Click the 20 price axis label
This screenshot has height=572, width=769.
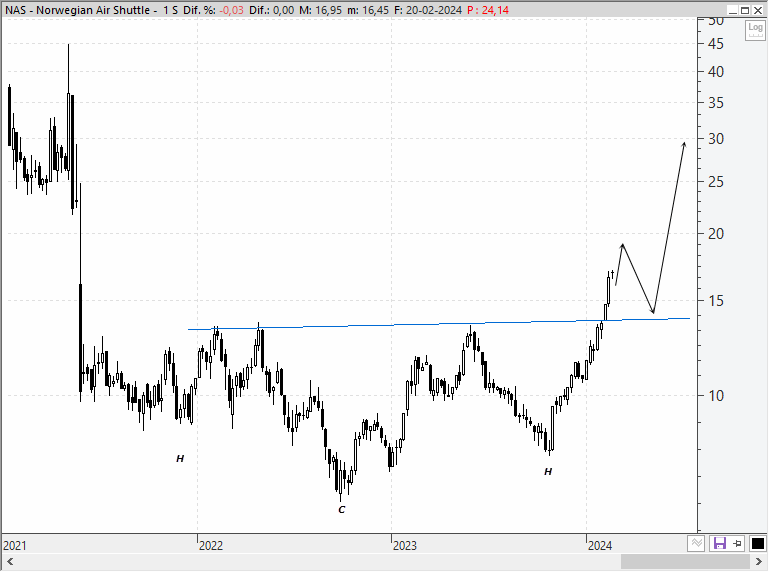coord(716,234)
